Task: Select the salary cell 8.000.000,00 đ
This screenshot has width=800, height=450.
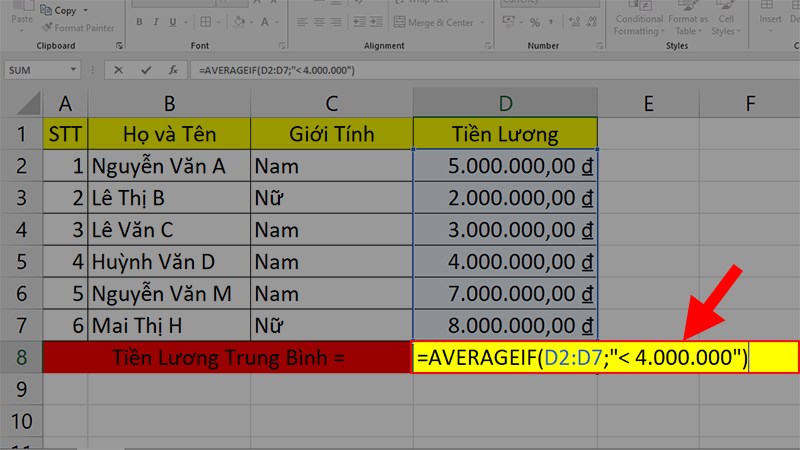Action: [505, 326]
